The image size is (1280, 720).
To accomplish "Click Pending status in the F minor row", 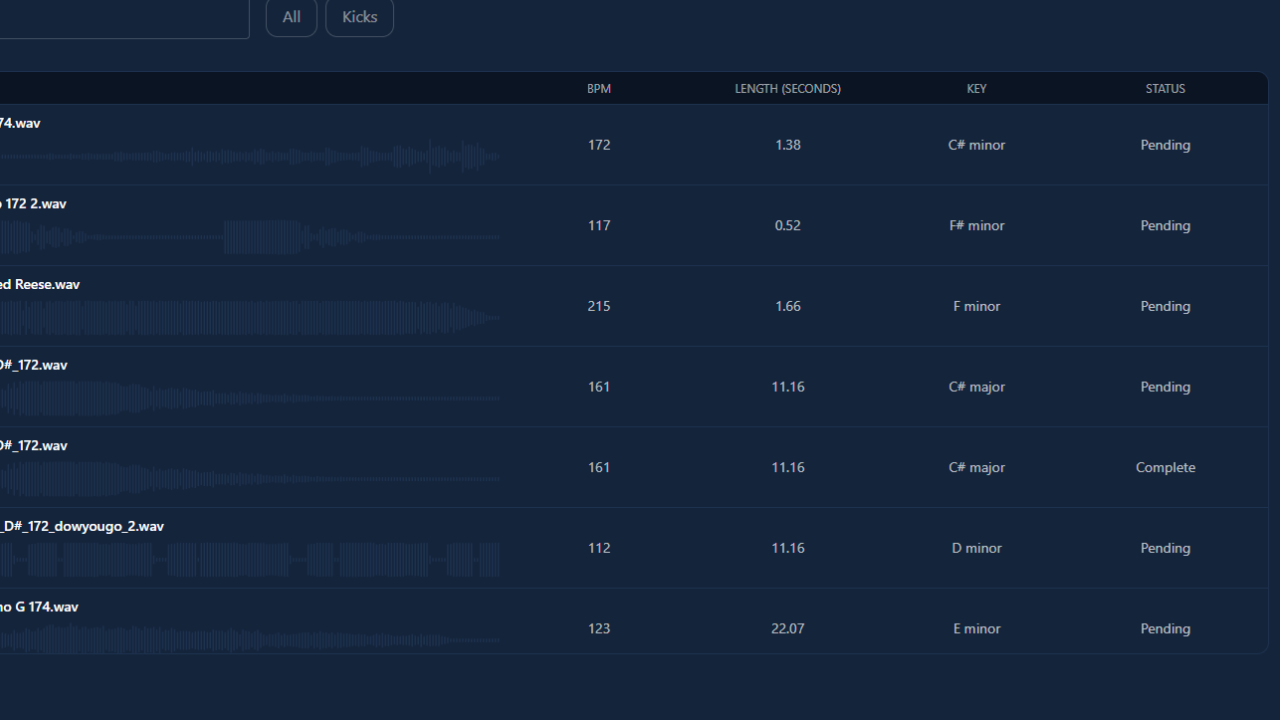I will click(1165, 306).
